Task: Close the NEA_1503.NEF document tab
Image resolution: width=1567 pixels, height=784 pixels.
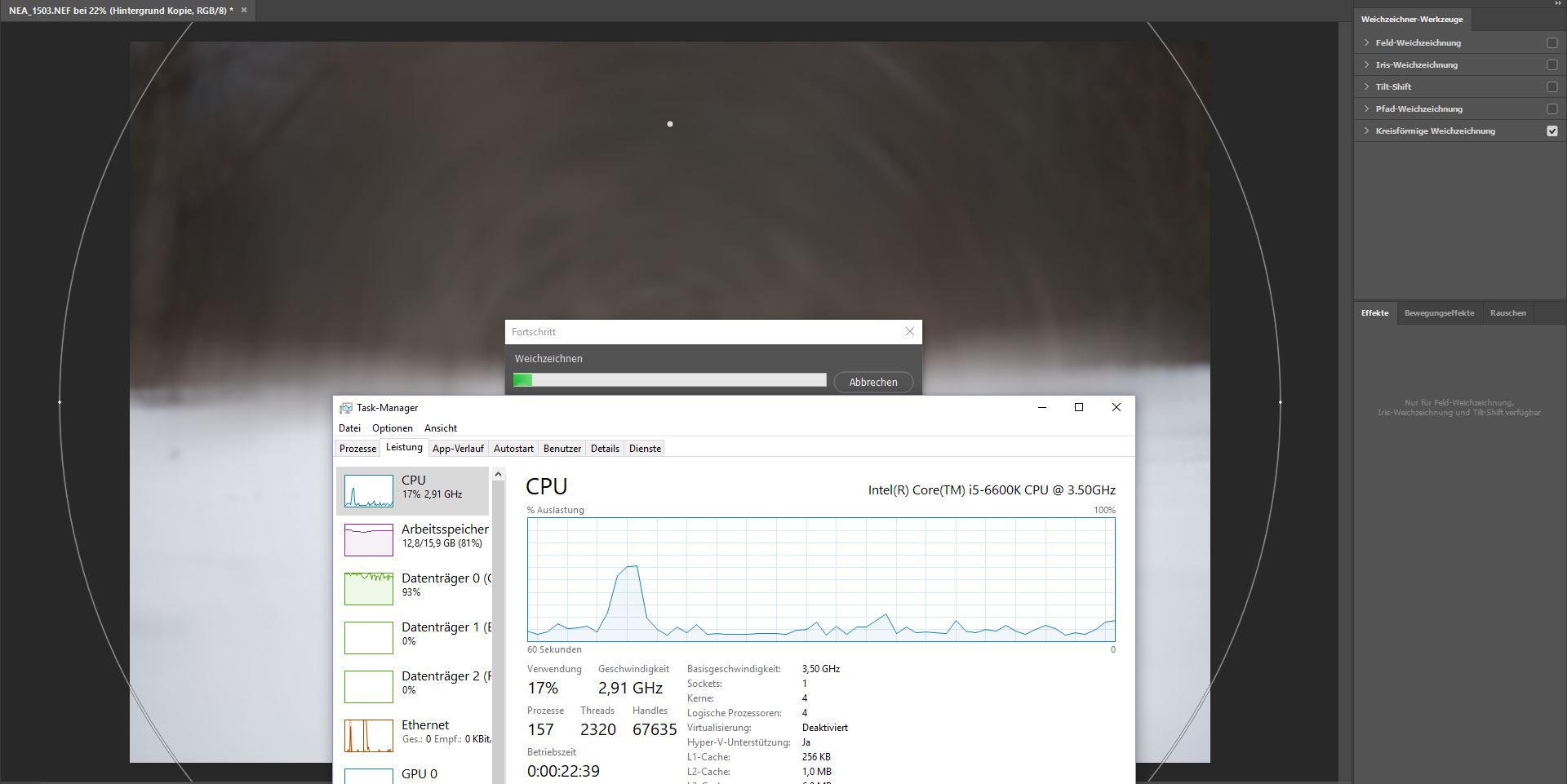Action: tap(243, 10)
